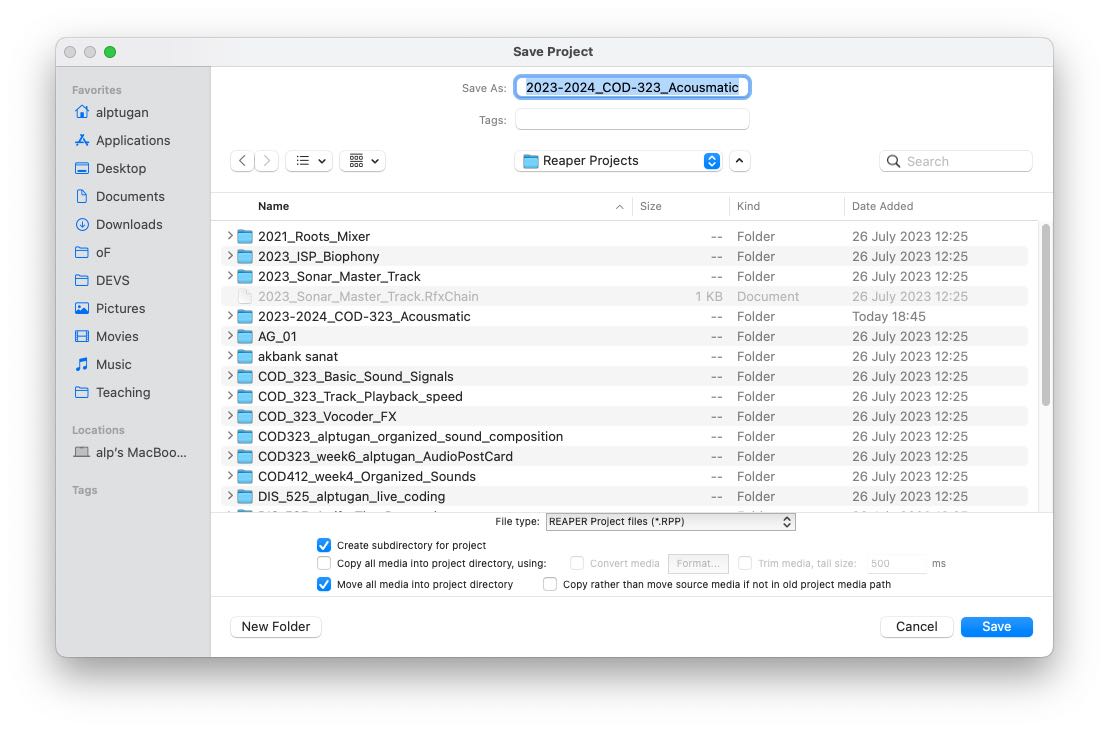Click into the Tags input field
This screenshot has width=1109, height=731.
(632, 120)
